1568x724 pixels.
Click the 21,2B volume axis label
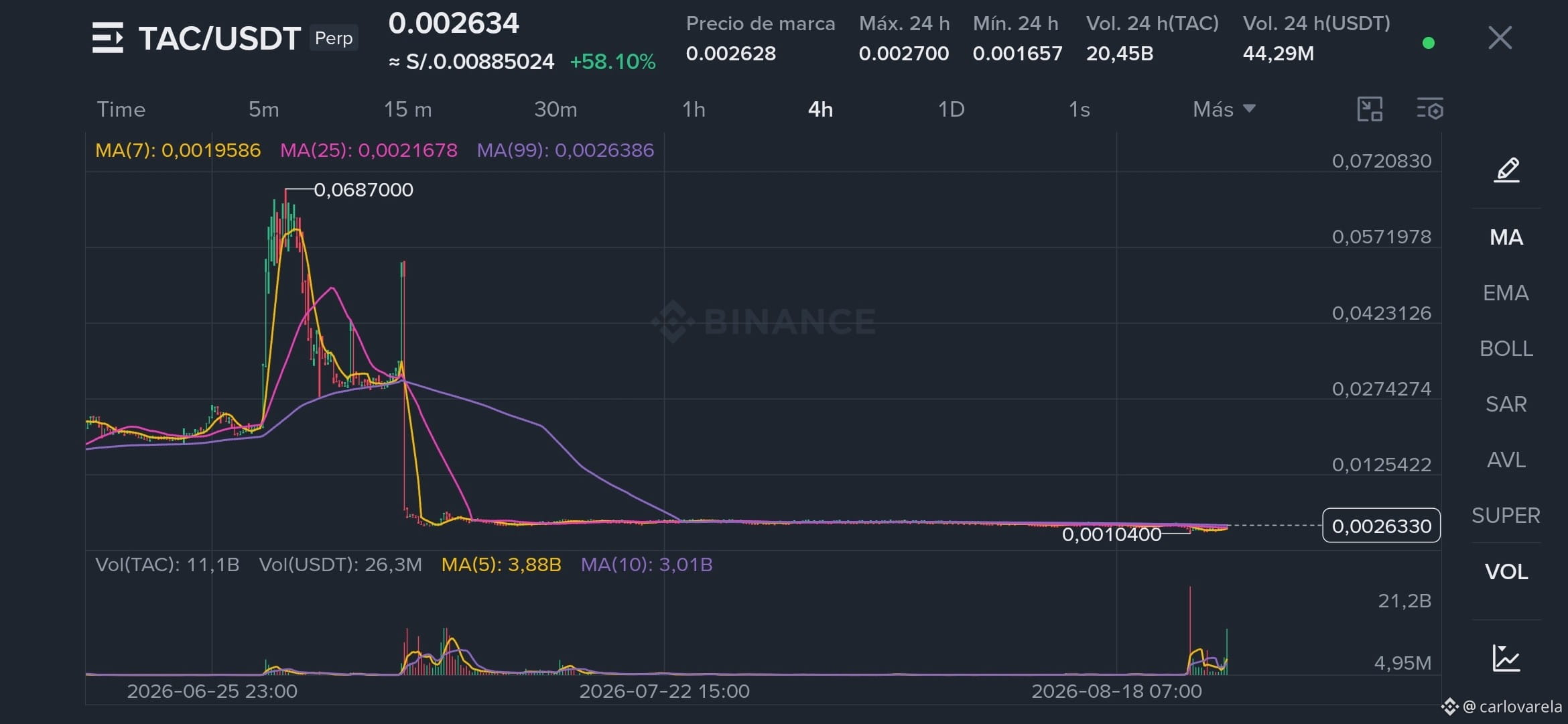point(1404,601)
